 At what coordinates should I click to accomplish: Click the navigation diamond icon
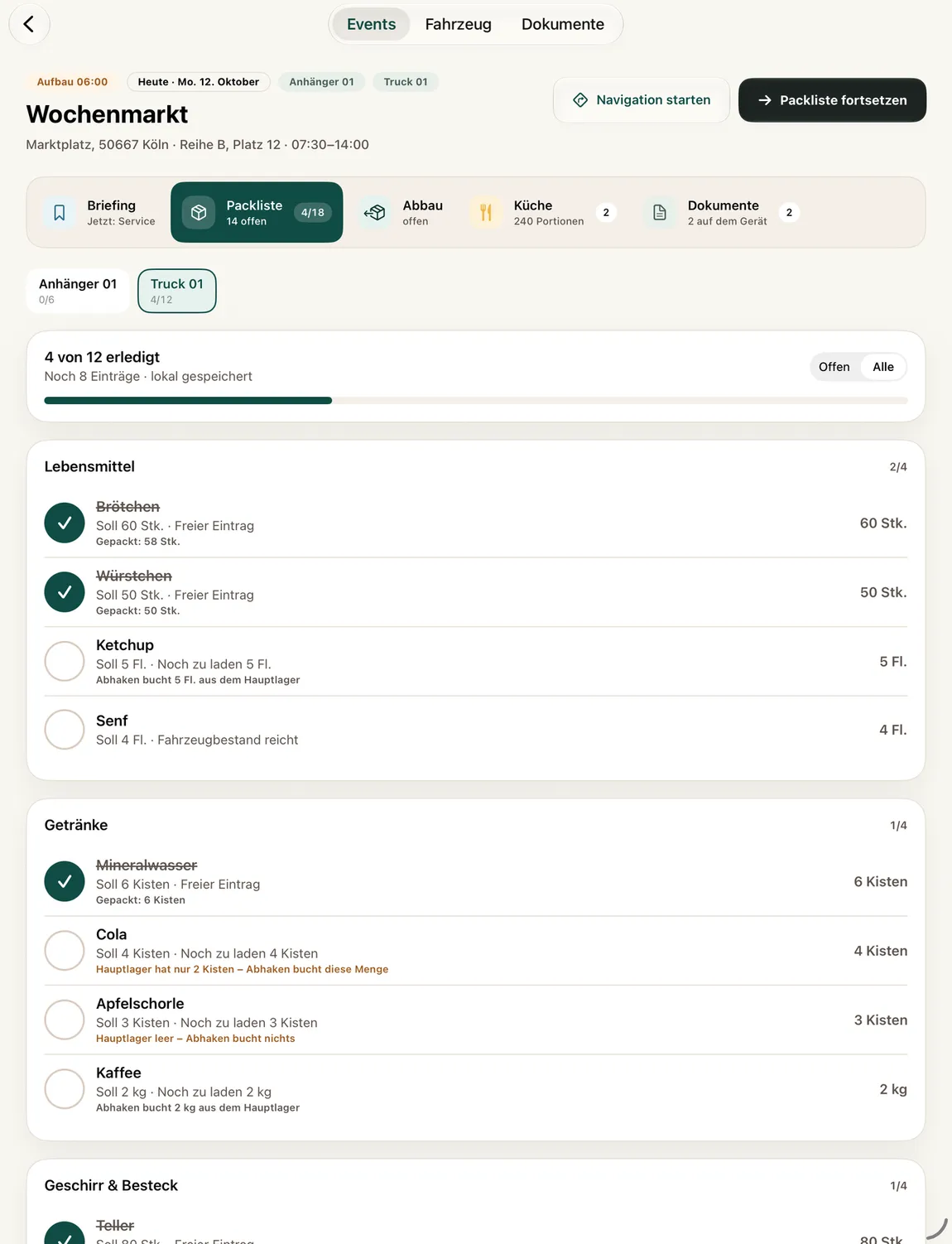pyautogui.click(x=580, y=100)
